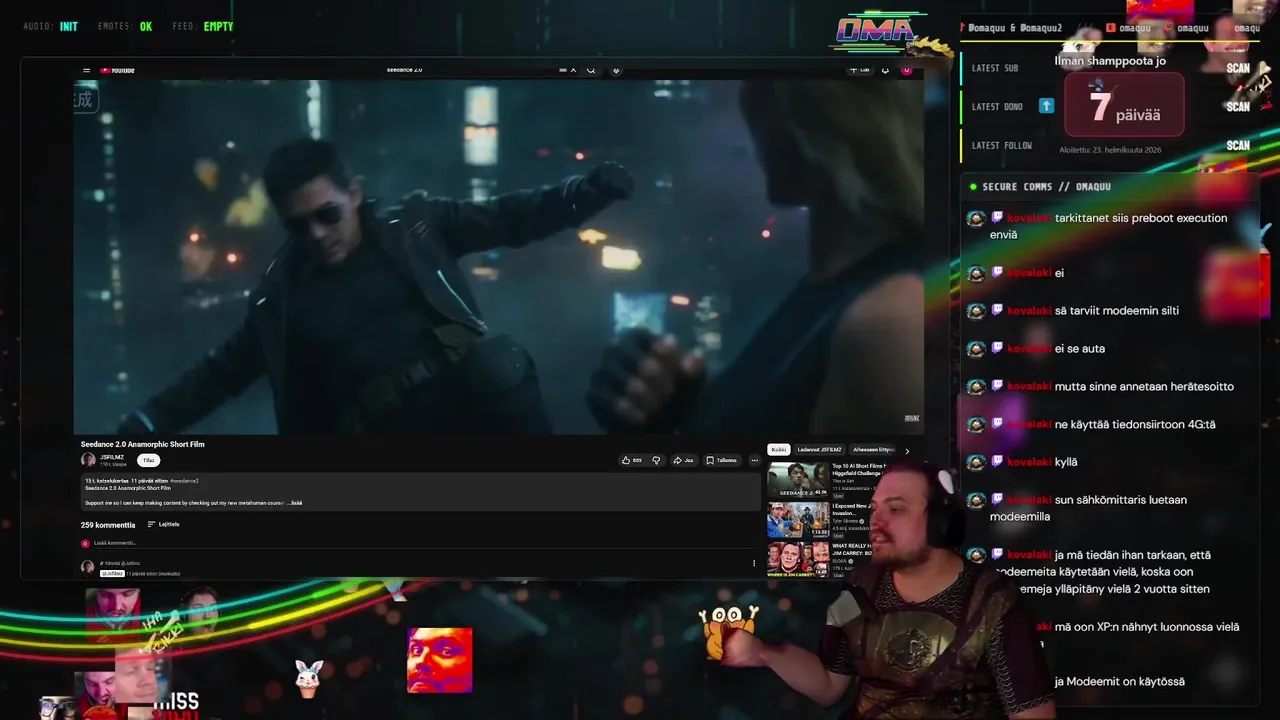Open the YouTube account avatar menu
1280x720 pixels.
pos(907,70)
